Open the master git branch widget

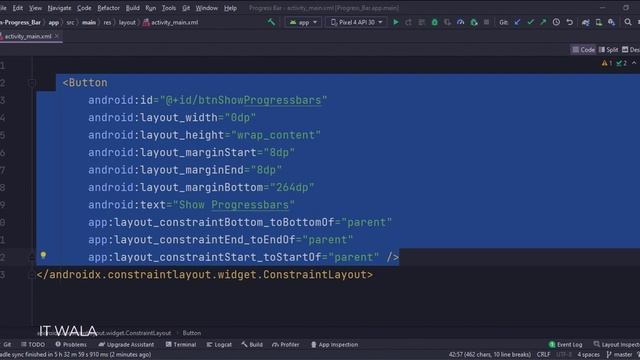(x=620, y=355)
